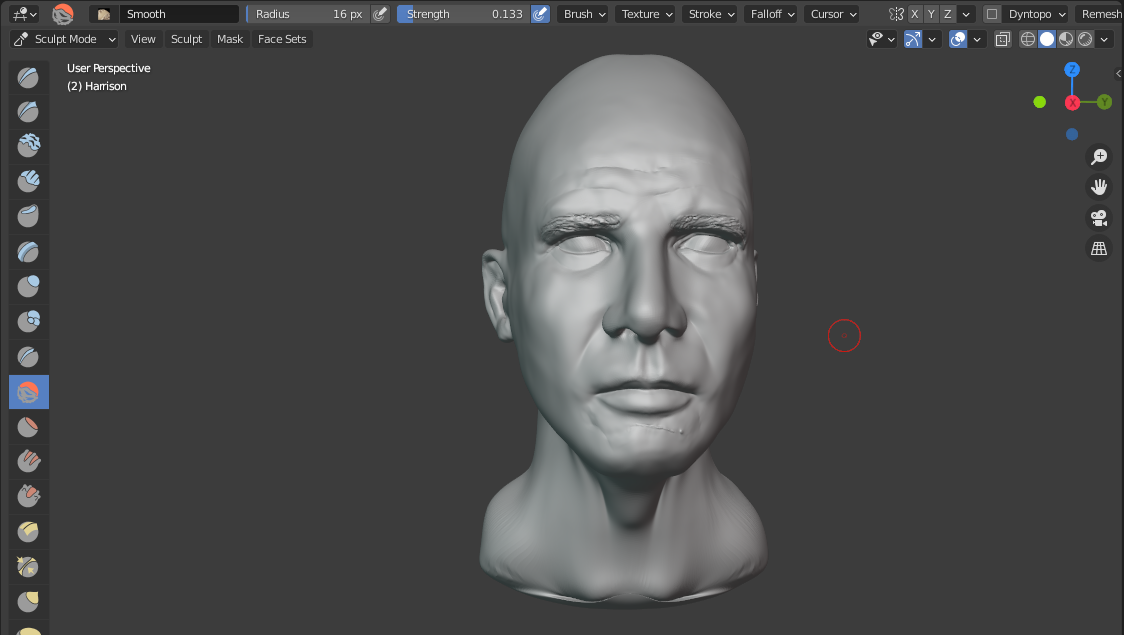Open the Stroke settings dropdown
Image resolution: width=1124 pixels, height=635 pixels.
tap(711, 14)
